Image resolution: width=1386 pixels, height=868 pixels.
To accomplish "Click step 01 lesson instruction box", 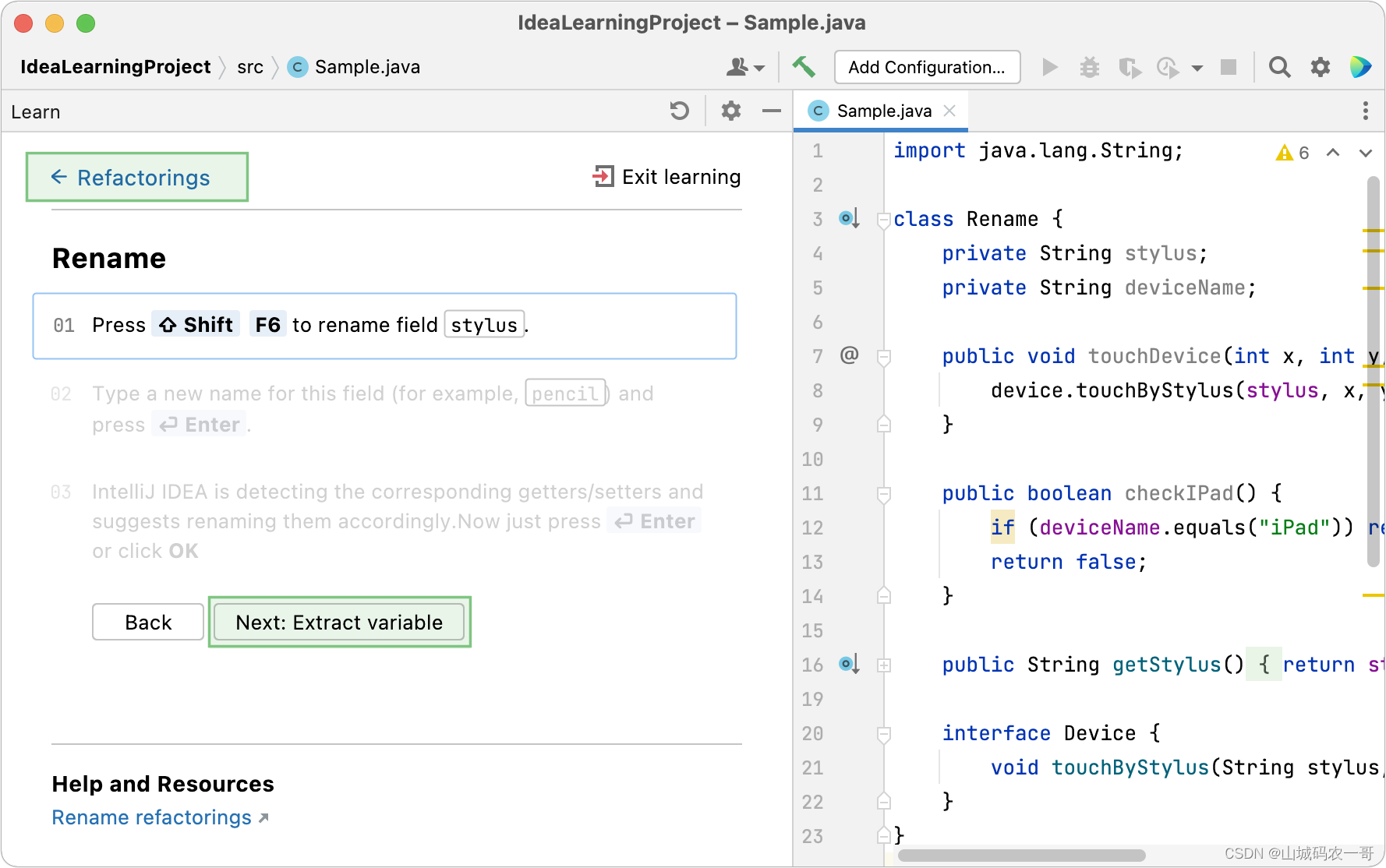I will (x=384, y=326).
